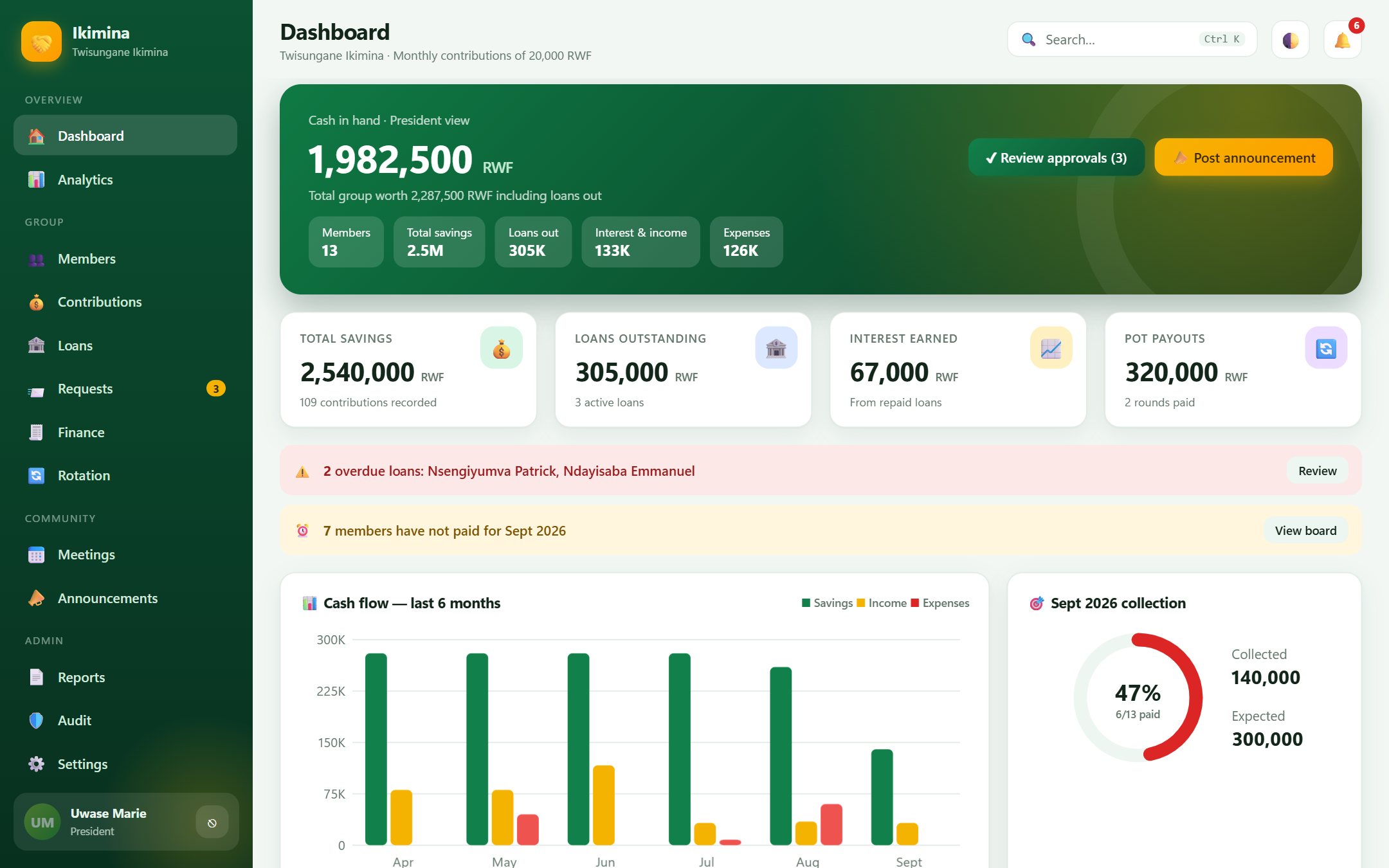This screenshot has height=868, width=1389.
Task: Click Post announcement button
Action: tap(1244, 158)
